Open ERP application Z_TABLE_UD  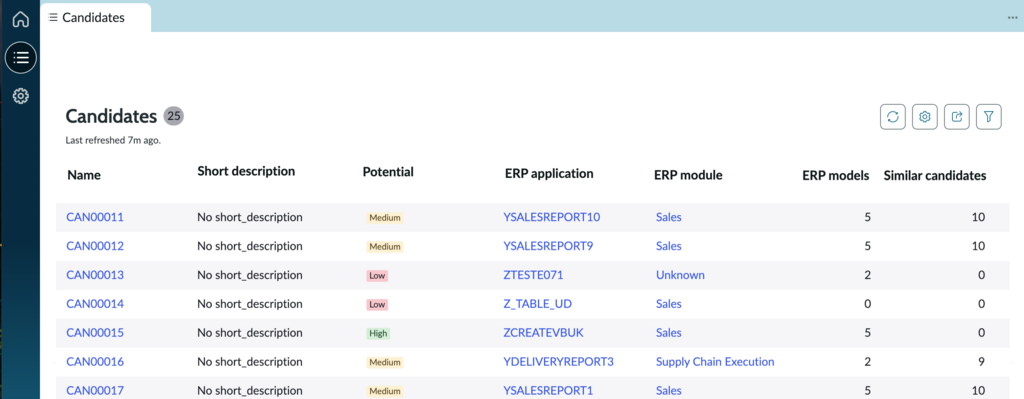coord(538,304)
